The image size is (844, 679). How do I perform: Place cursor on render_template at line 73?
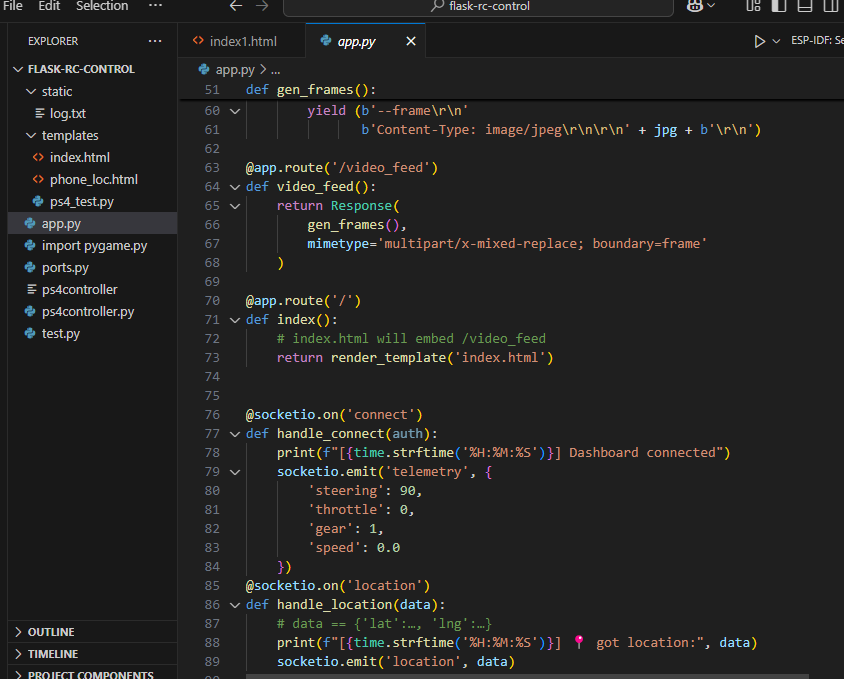pyautogui.click(x=388, y=358)
